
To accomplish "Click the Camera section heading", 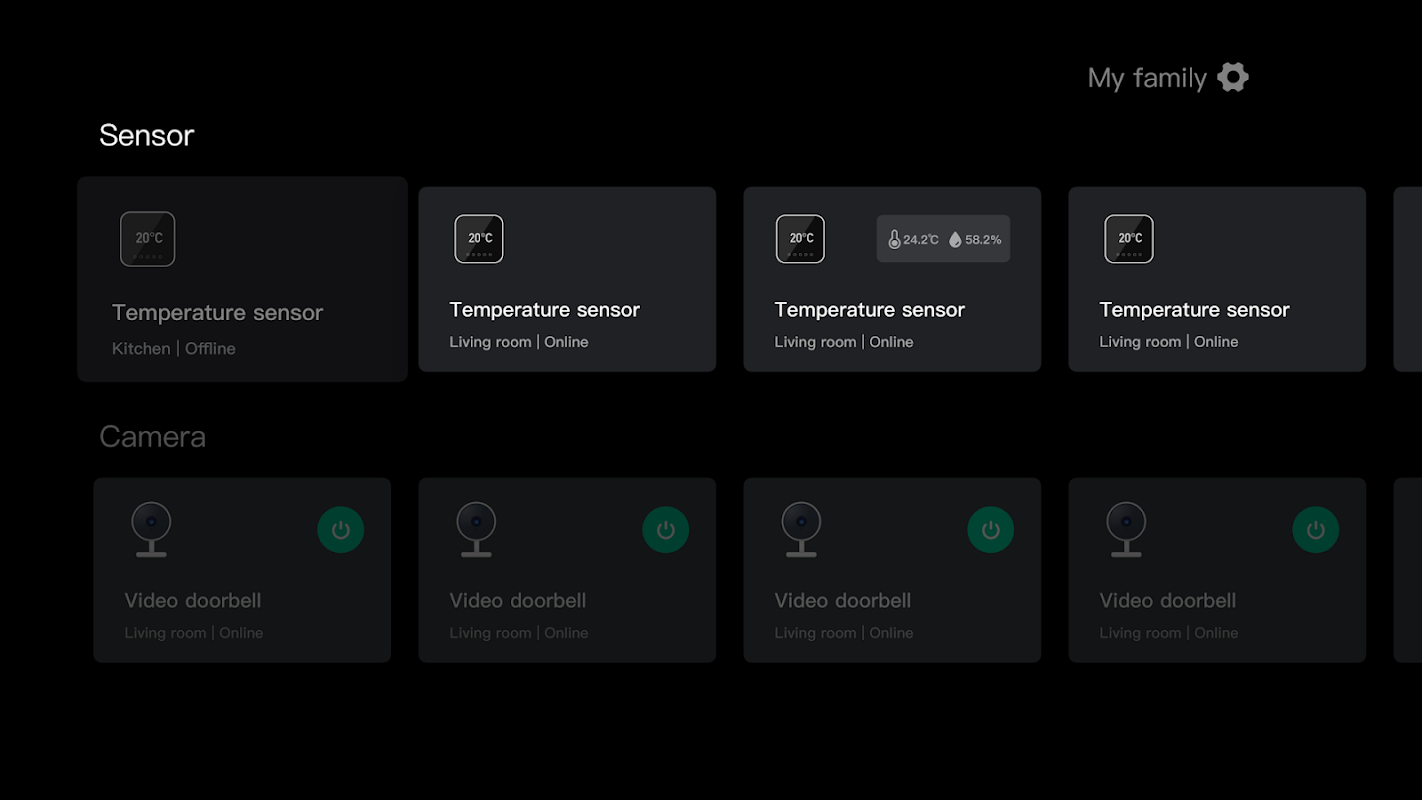I will tap(153, 437).
